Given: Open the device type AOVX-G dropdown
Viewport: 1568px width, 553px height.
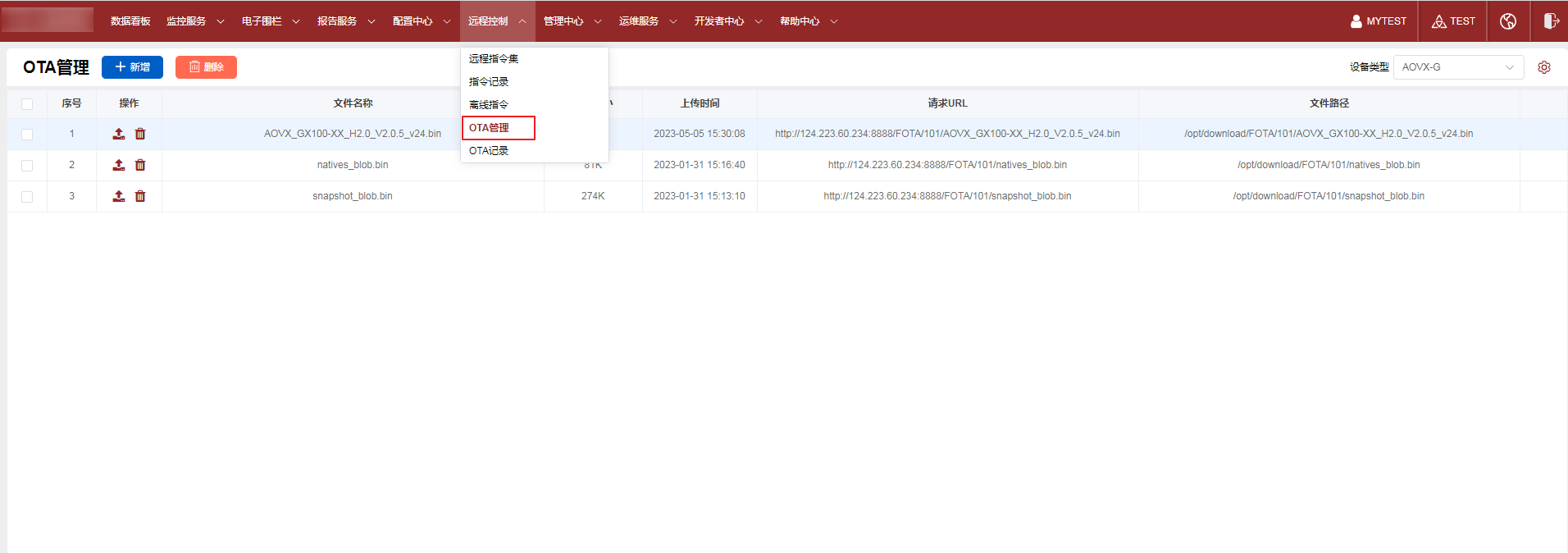Looking at the screenshot, I should pos(1457,67).
